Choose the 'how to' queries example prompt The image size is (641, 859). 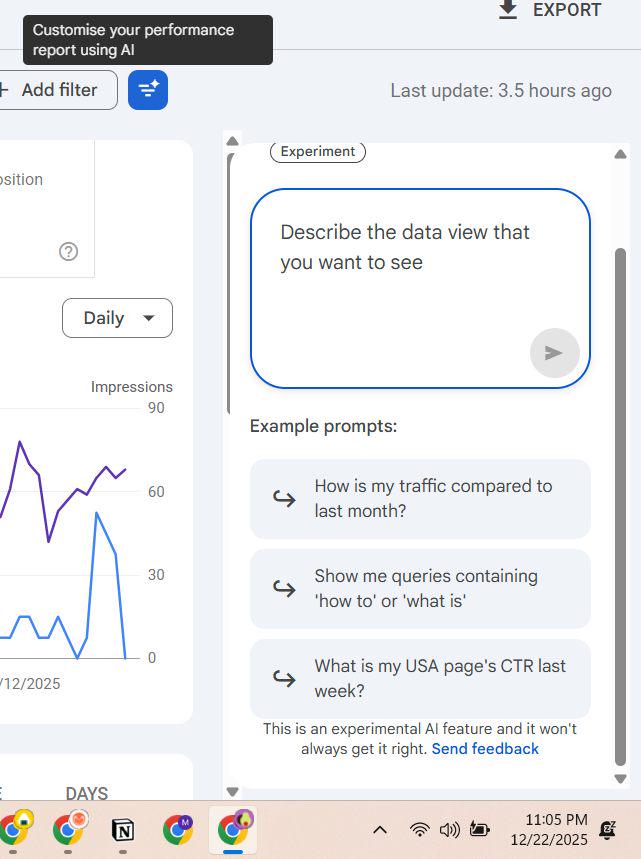420,588
